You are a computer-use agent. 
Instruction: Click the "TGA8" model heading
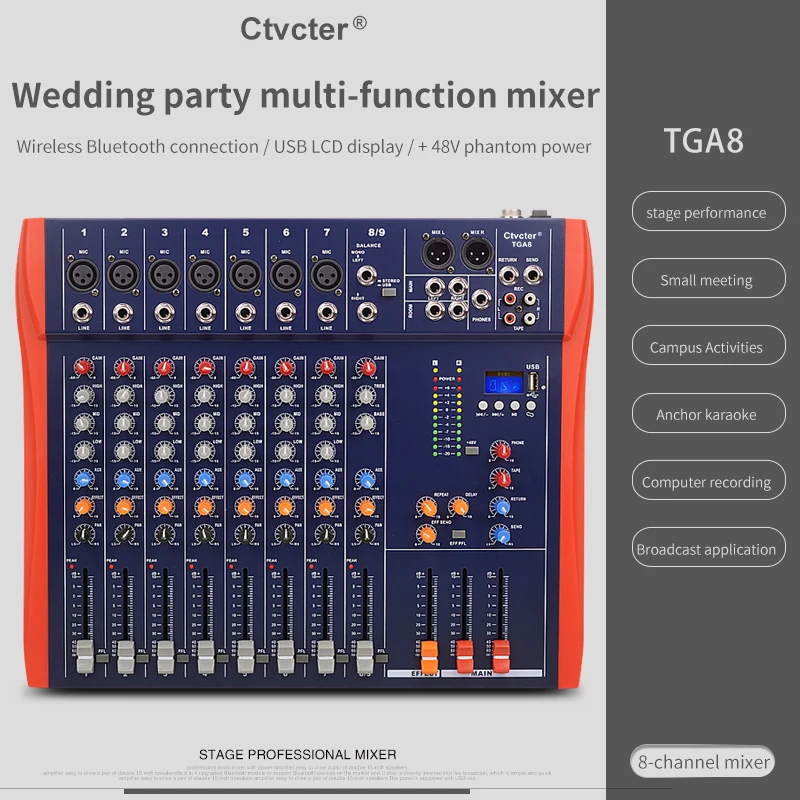(704, 140)
